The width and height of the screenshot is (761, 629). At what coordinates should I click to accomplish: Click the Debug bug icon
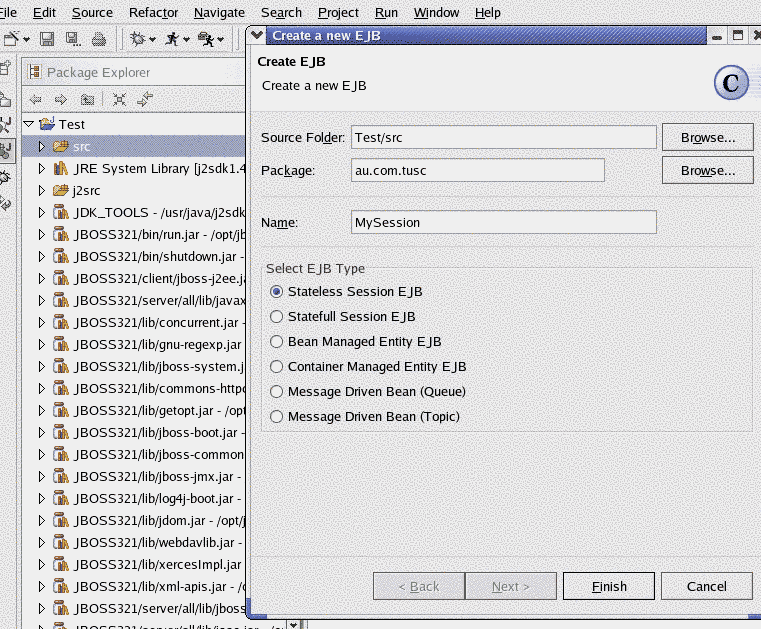(137, 39)
